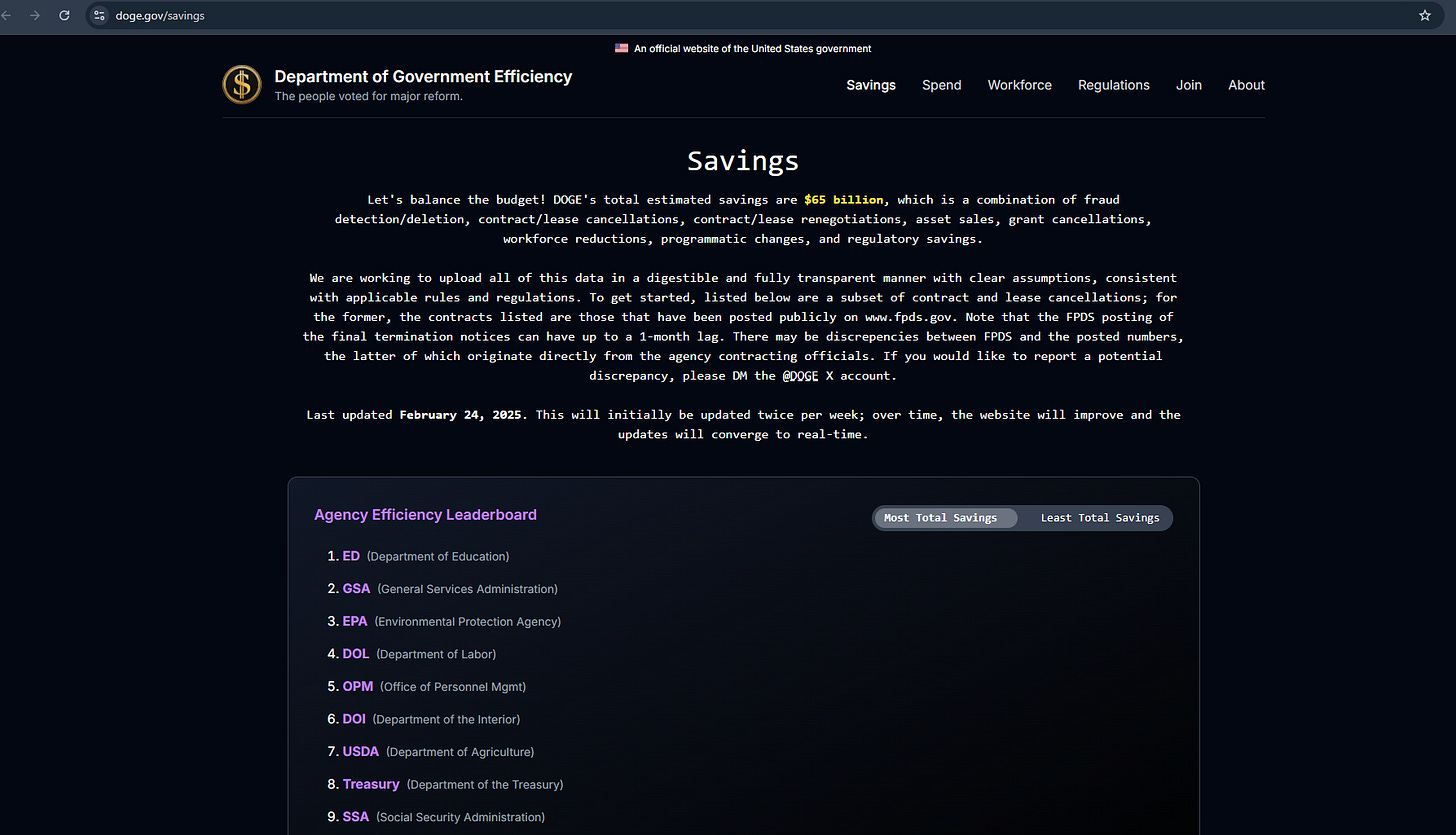
Task: Bookmark this page with the star icon
Action: pos(1425,16)
